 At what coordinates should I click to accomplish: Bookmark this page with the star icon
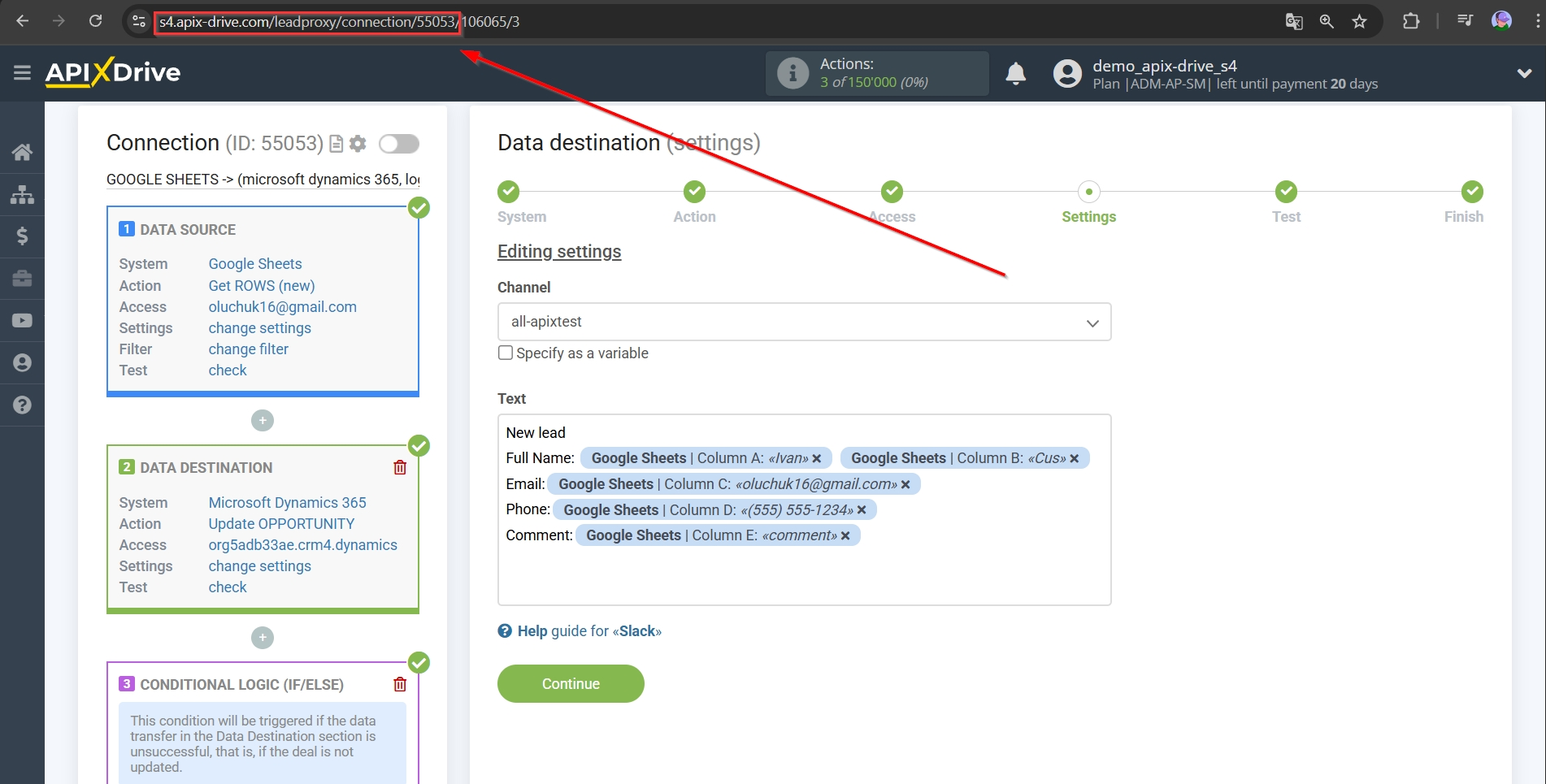pyautogui.click(x=1359, y=22)
